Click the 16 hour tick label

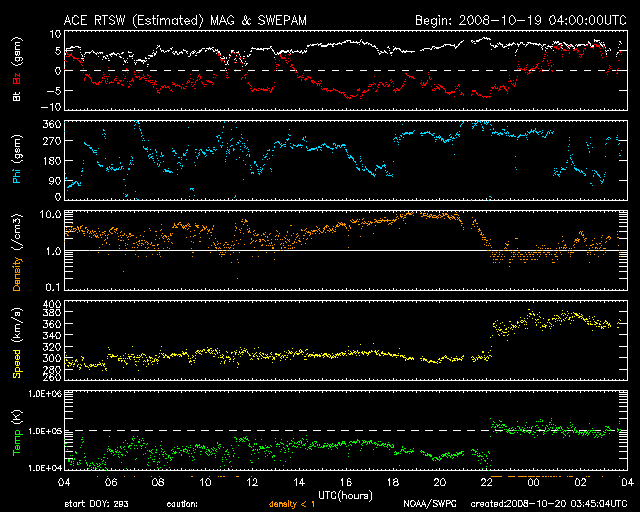[x=346, y=483]
